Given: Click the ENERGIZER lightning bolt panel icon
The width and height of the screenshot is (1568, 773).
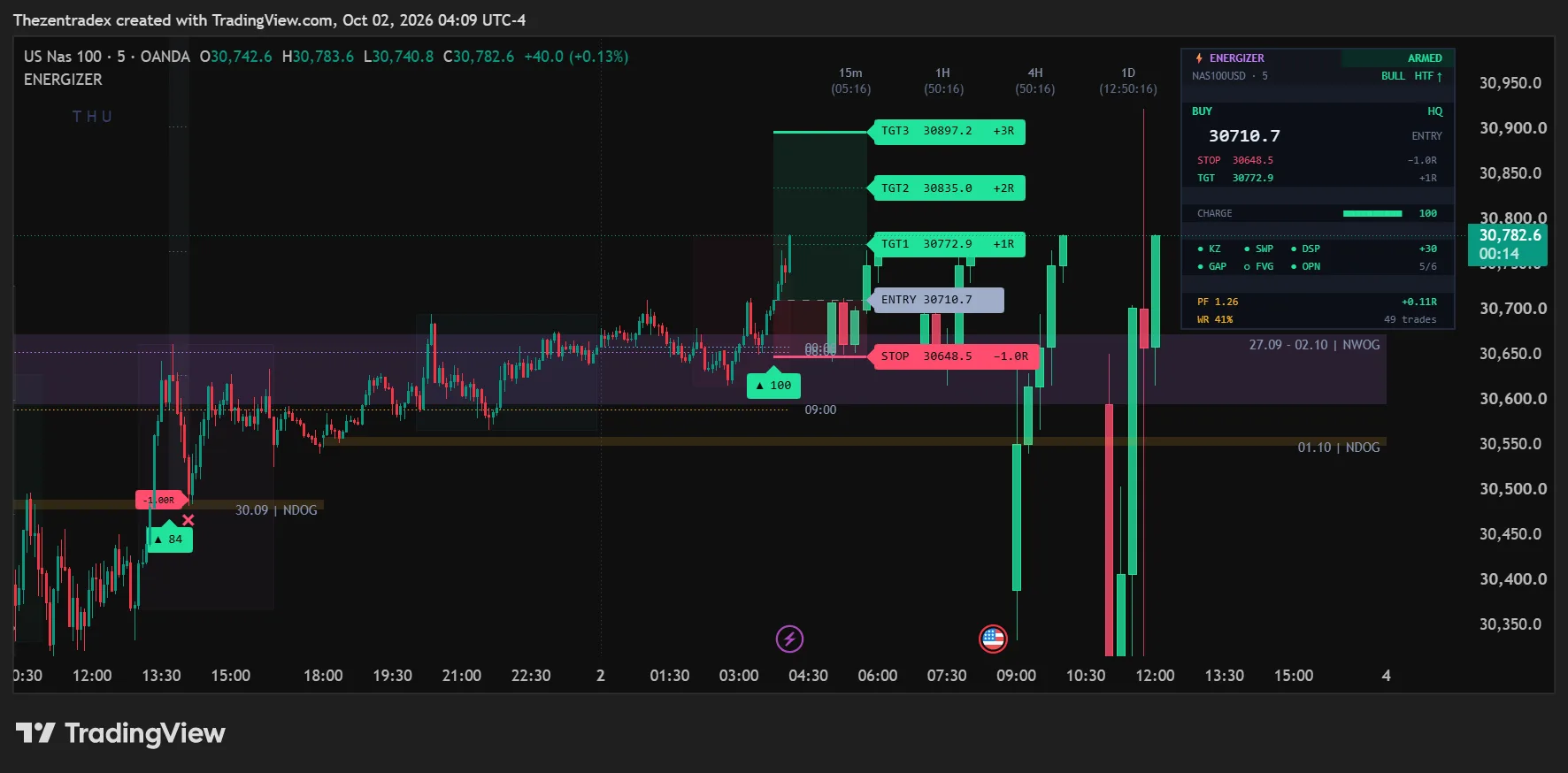Looking at the screenshot, I should point(1200,58).
